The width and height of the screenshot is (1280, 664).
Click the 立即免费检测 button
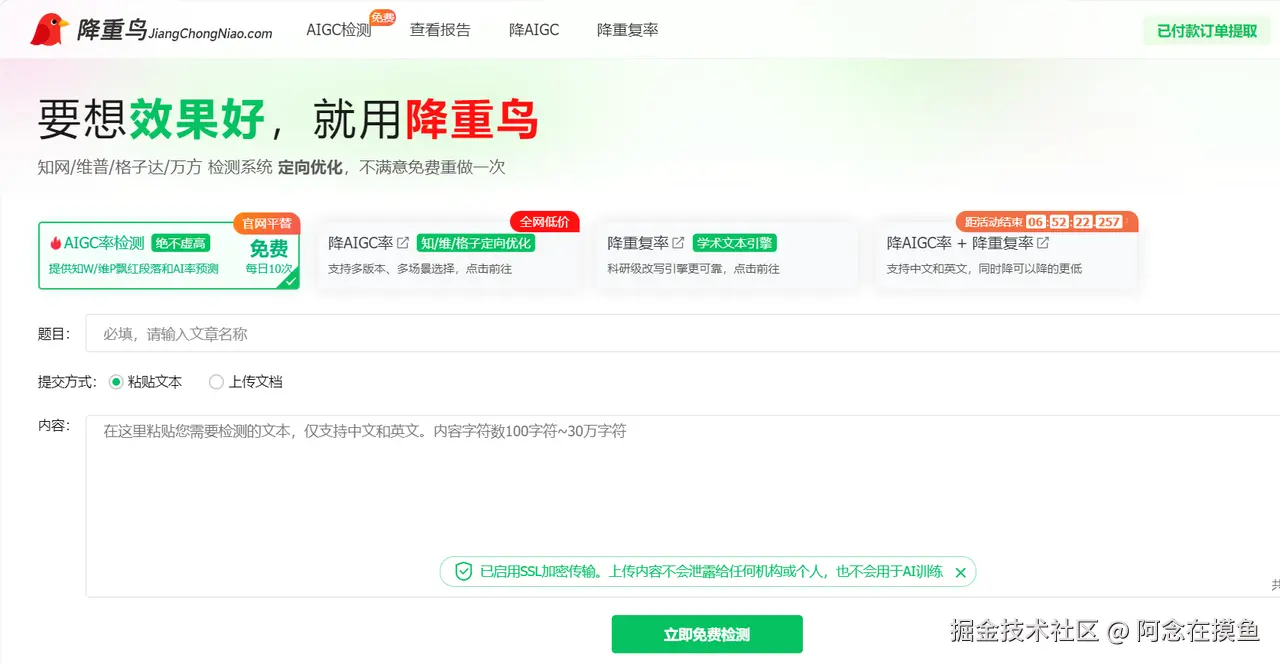(707, 634)
